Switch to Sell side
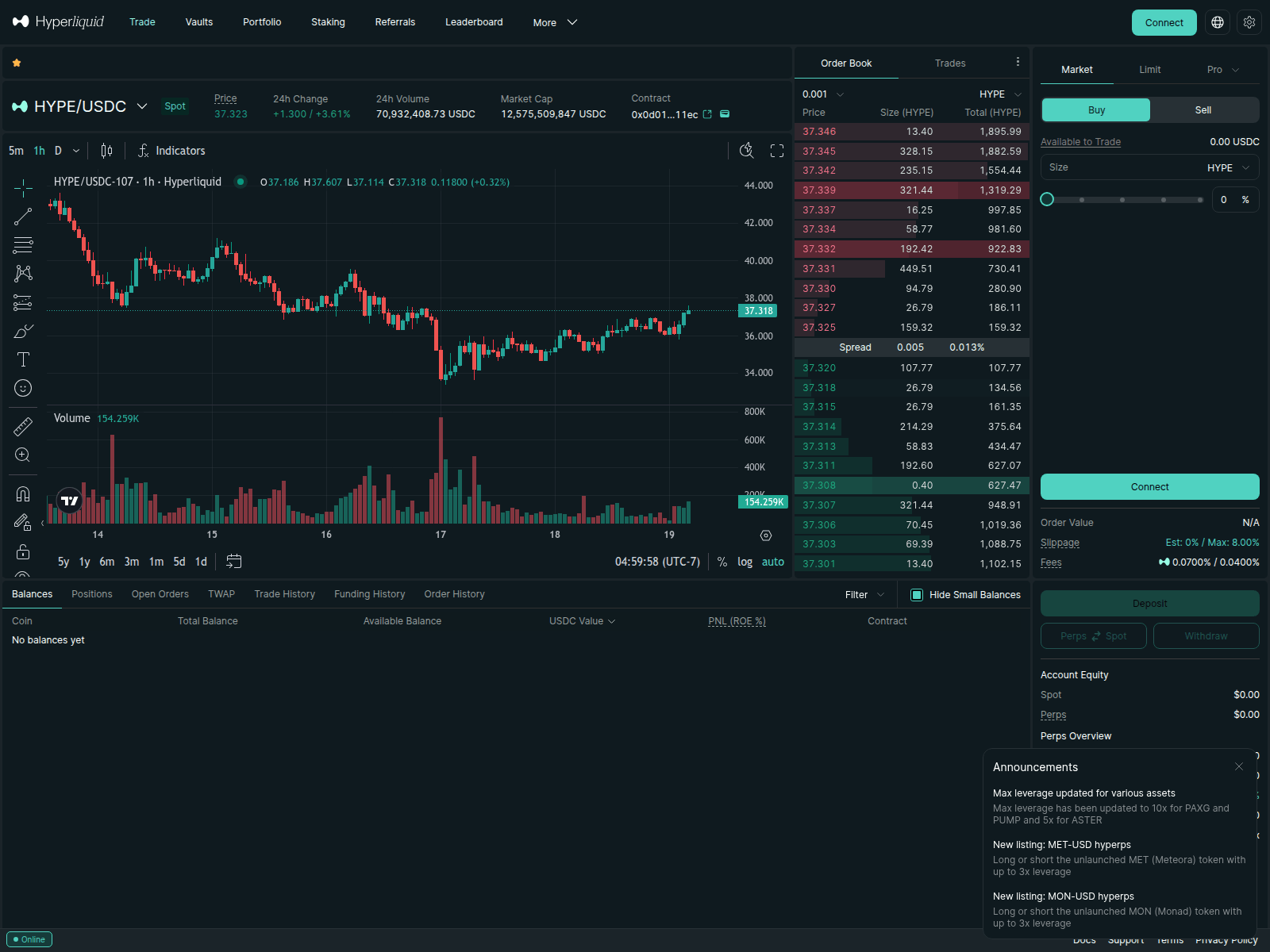Image resolution: width=1270 pixels, height=952 pixels. pyautogui.click(x=1203, y=110)
